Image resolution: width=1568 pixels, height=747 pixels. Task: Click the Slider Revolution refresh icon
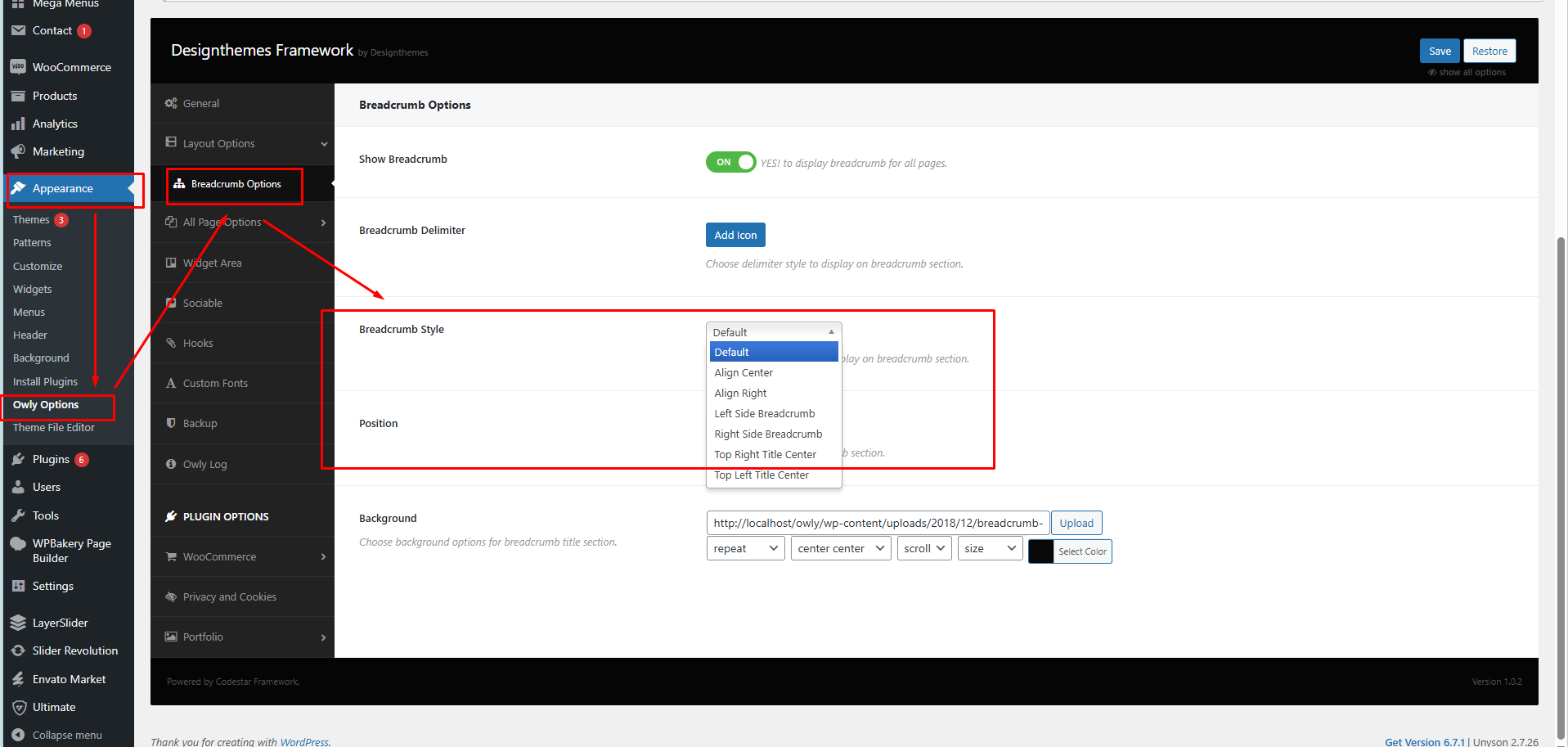pyautogui.click(x=18, y=650)
